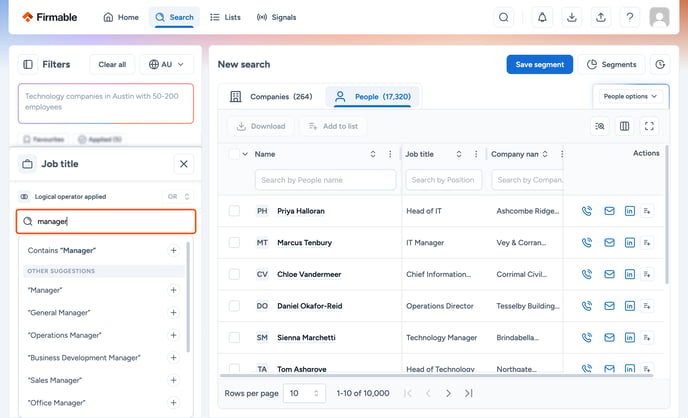Click Clear all filters button
This screenshot has width=688, height=418.
[112, 64]
